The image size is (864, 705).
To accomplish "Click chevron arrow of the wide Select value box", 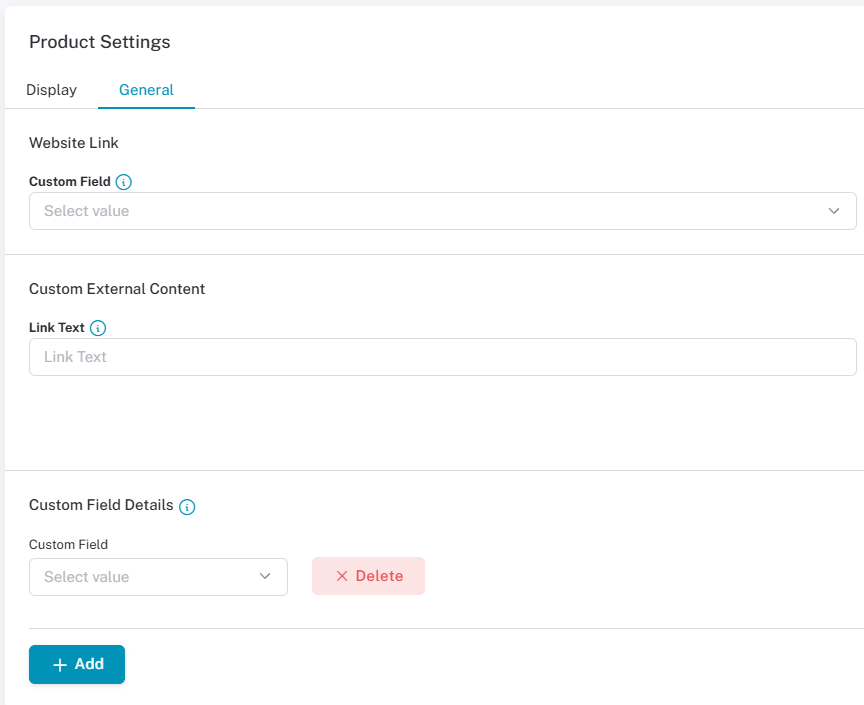I will point(834,211).
